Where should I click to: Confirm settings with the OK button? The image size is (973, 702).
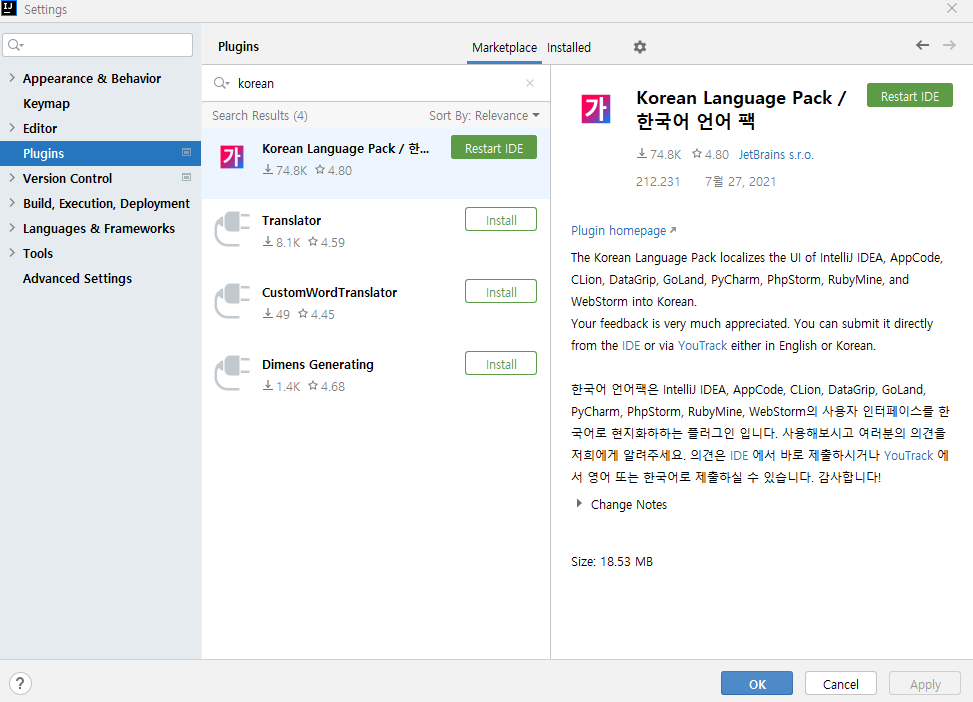tap(756, 683)
